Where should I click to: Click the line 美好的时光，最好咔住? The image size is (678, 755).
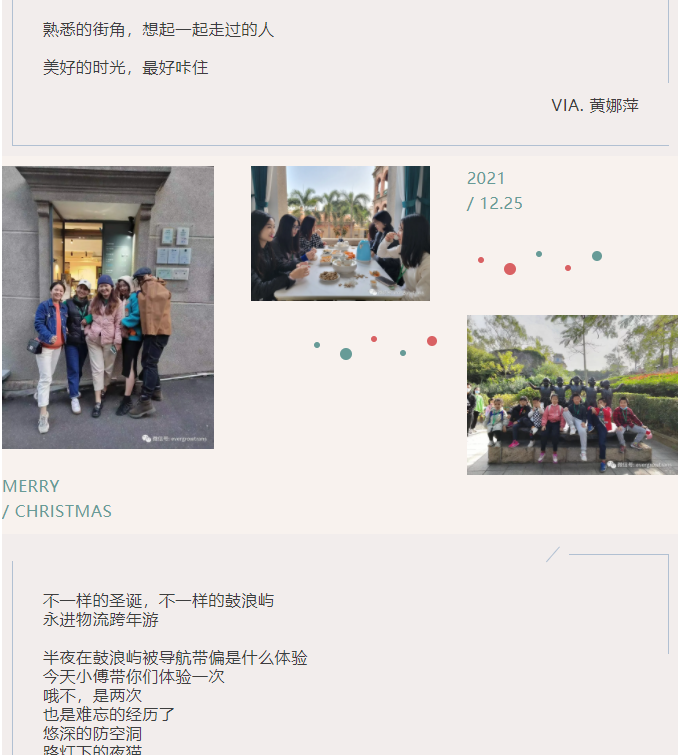125,67
